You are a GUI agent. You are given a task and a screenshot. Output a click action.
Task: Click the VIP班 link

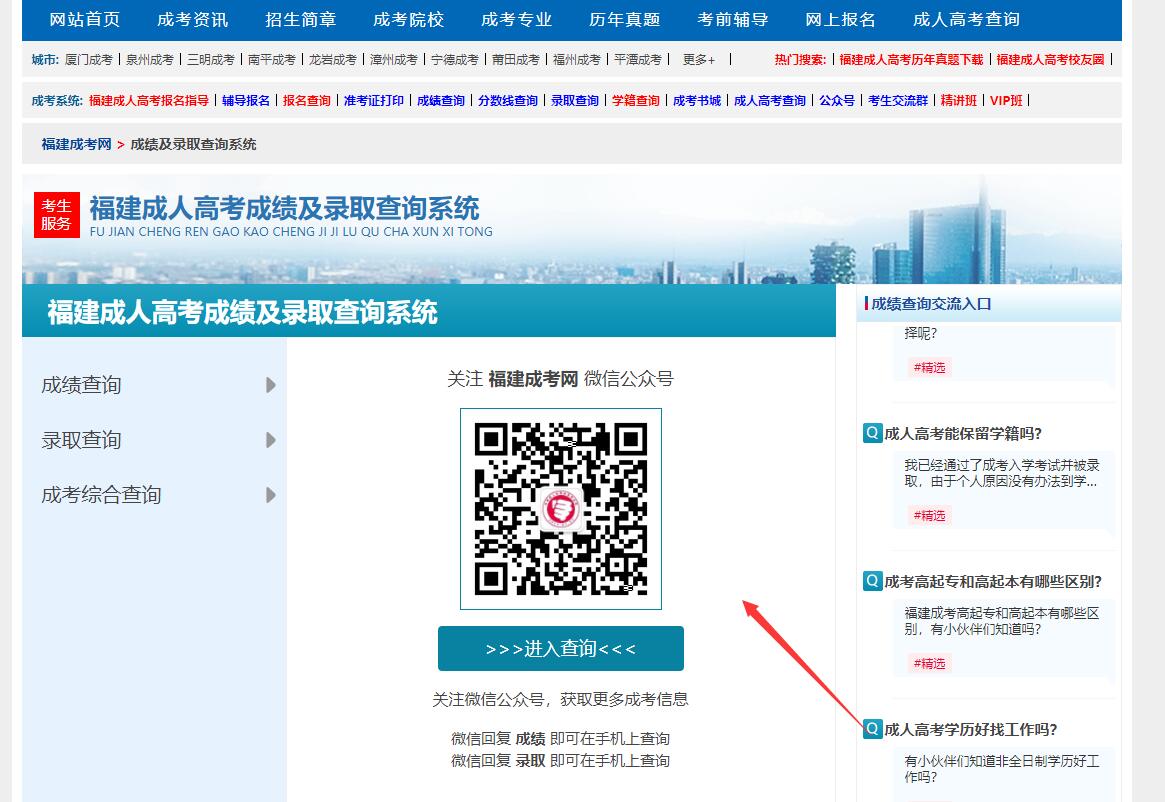click(1006, 101)
